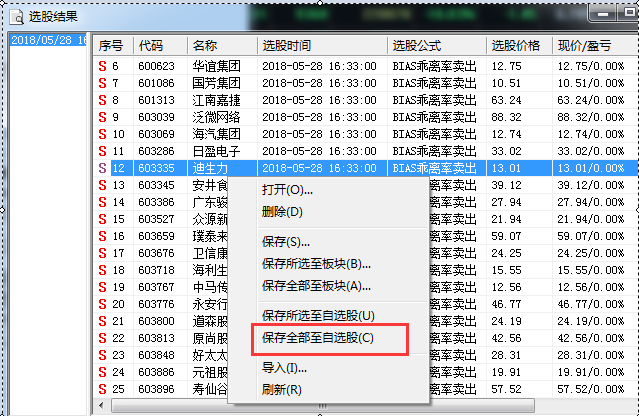
Task: Click the 选股价格 value 88.32
Action: coord(506,117)
